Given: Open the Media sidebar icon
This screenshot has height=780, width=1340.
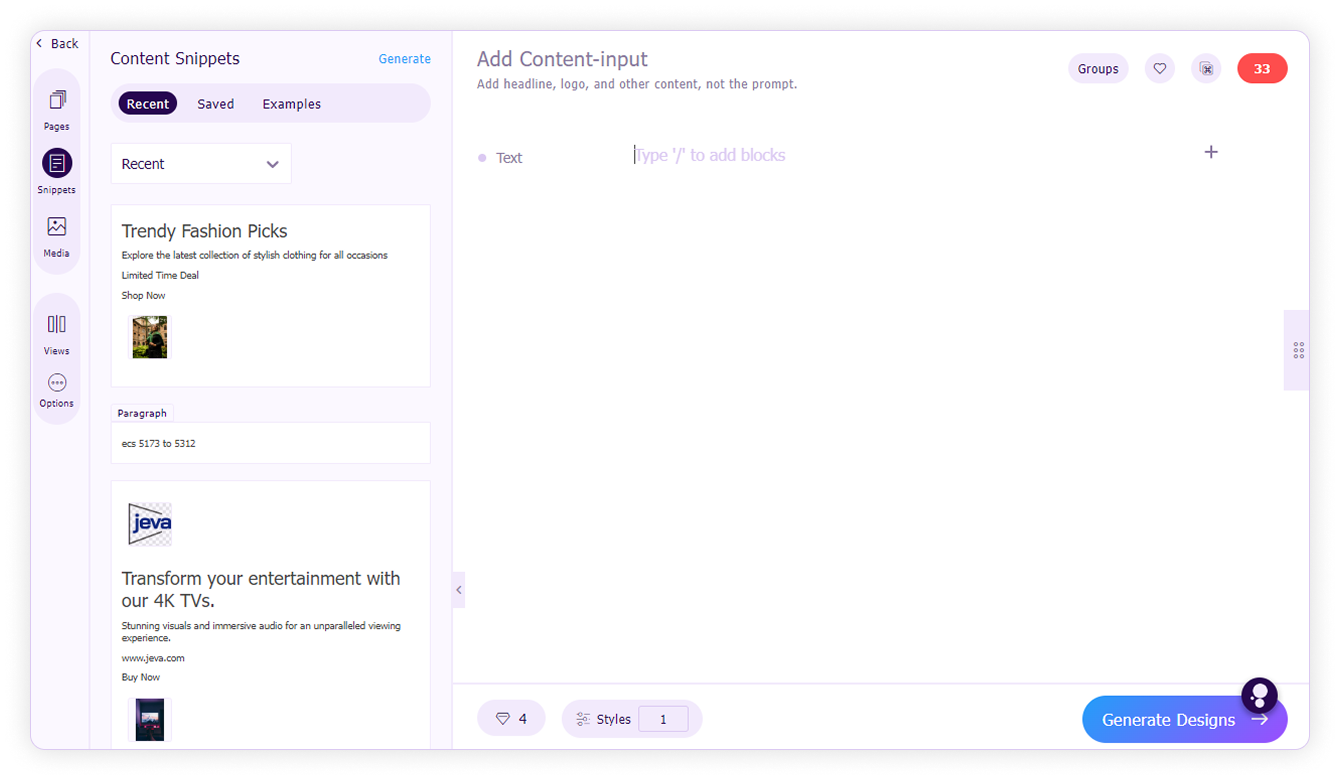Looking at the screenshot, I should click(x=57, y=227).
